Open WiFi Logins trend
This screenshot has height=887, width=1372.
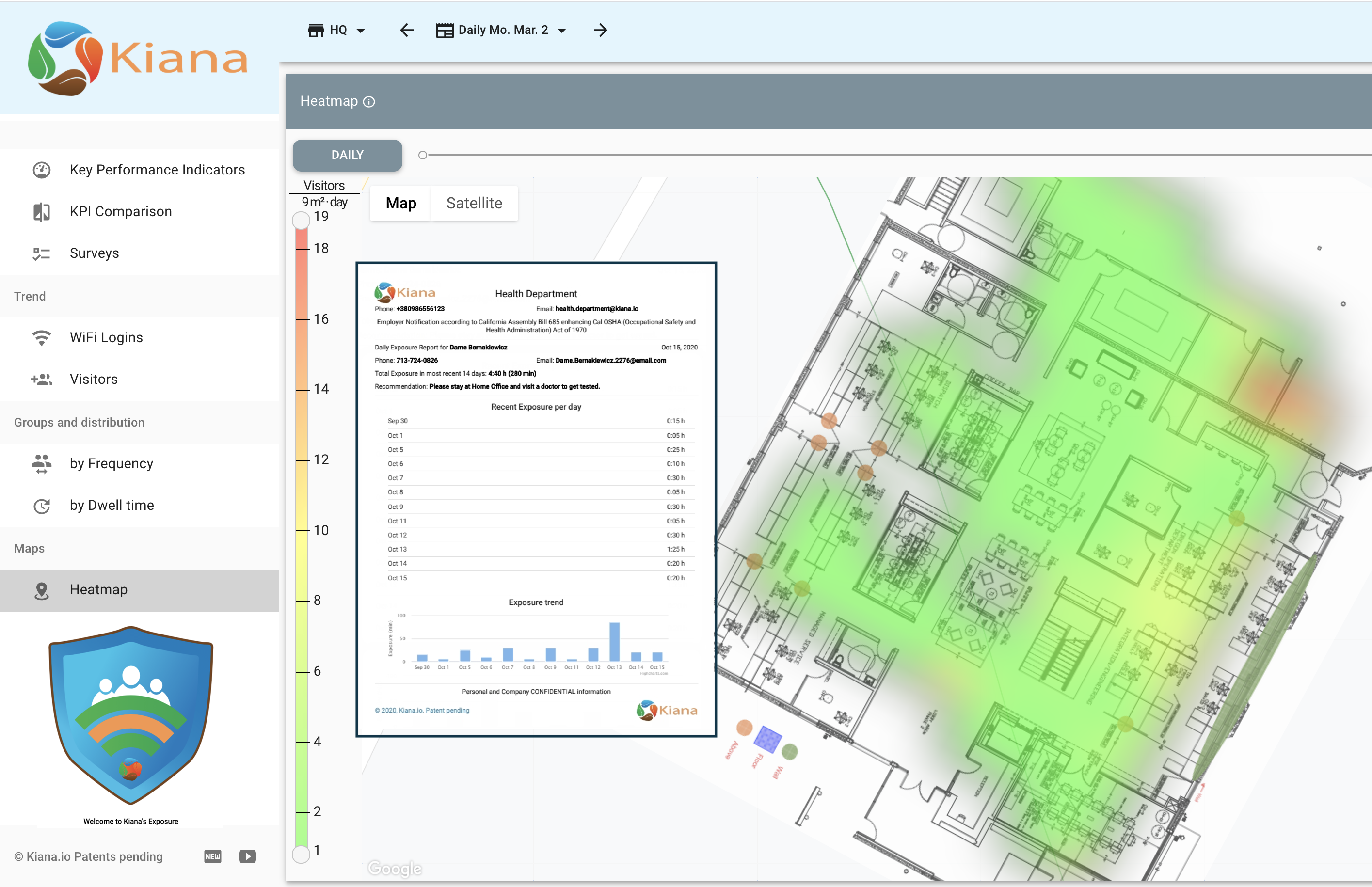coord(140,337)
